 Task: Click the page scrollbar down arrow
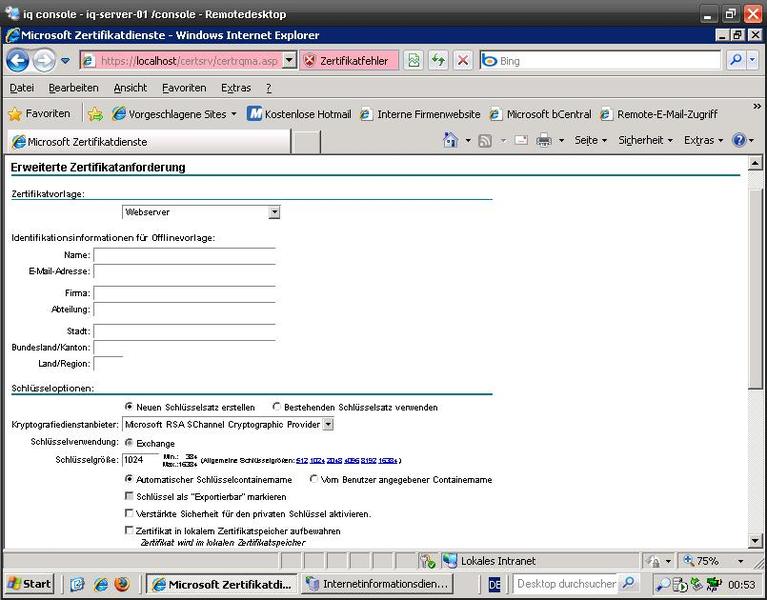pos(755,541)
